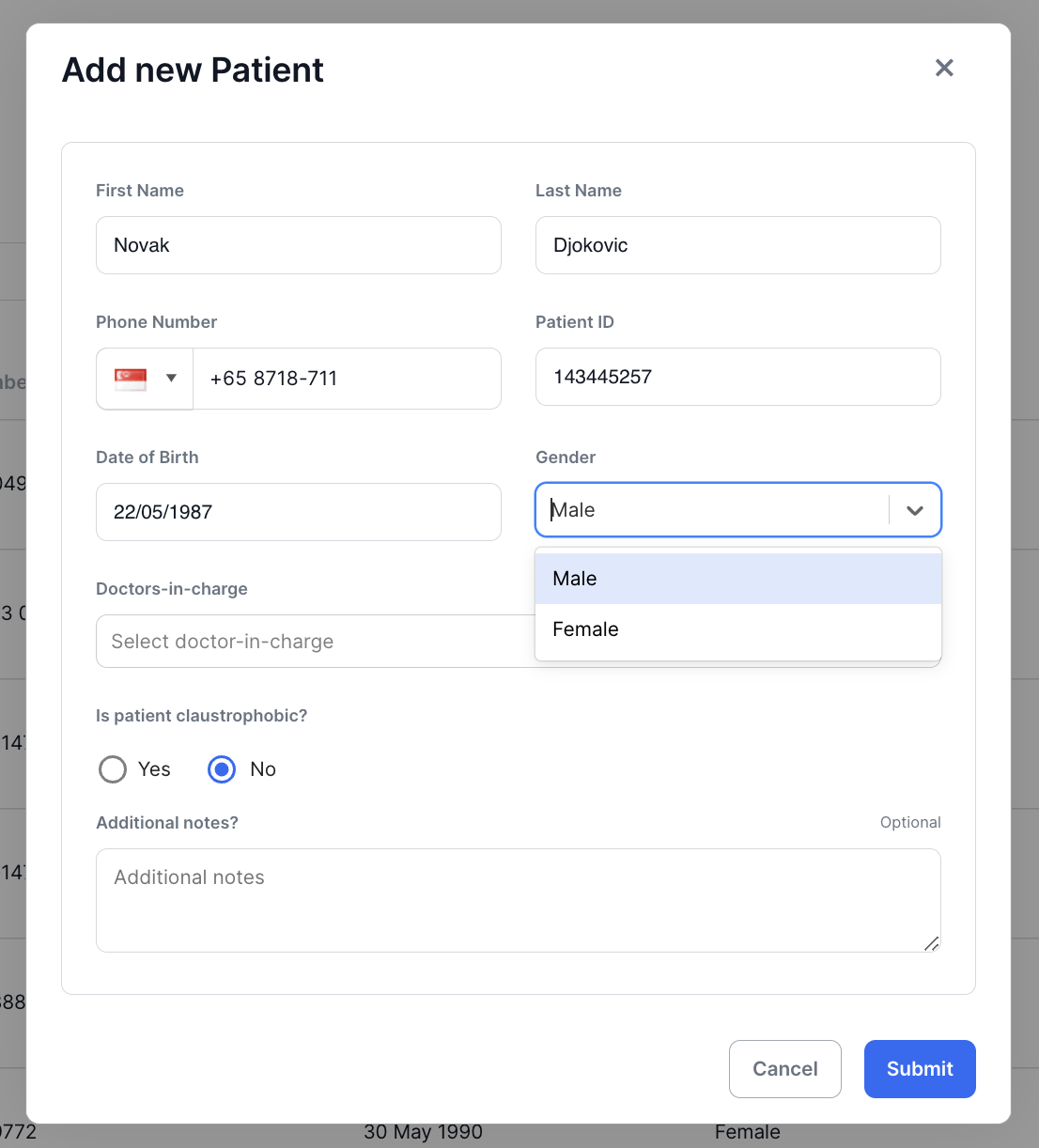Viewport: 1039px width, 1148px height.
Task: Click the Singapore flag icon
Action: (131, 379)
